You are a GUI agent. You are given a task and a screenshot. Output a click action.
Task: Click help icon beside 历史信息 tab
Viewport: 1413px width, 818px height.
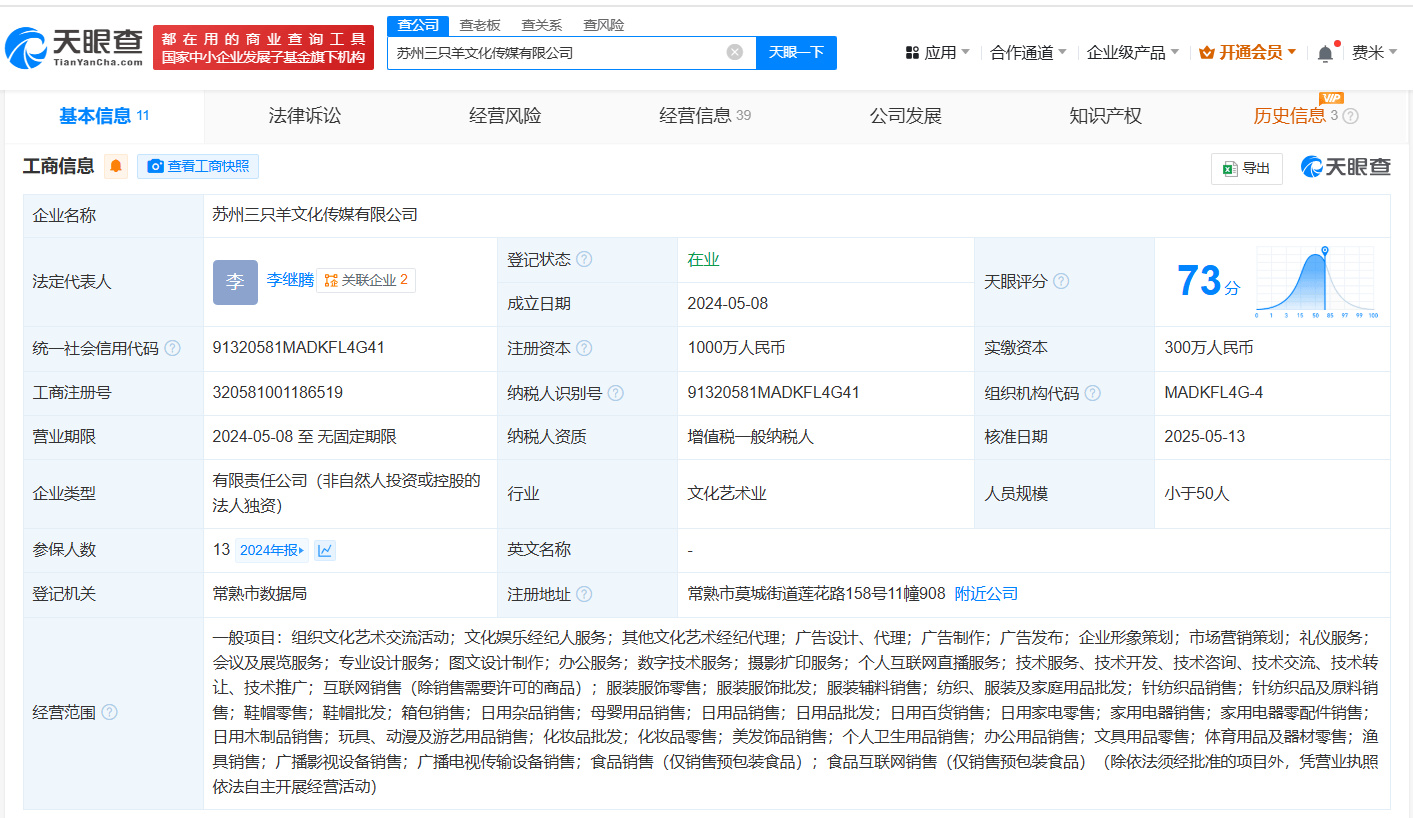point(1351,116)
